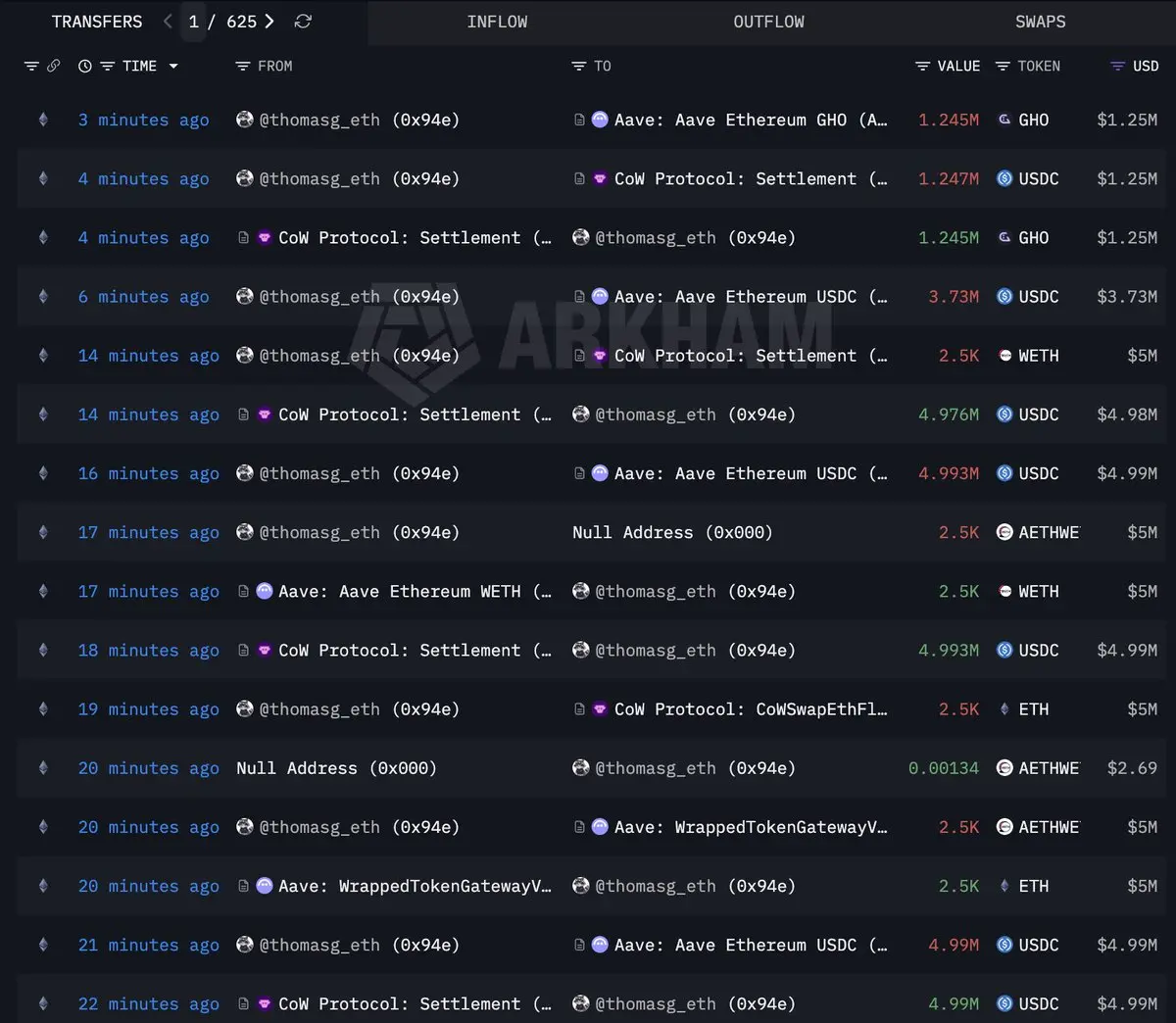Click the ETH token label in 20 minutes row
This screenshot has width=1176, height=1023.
(1034, 886)
